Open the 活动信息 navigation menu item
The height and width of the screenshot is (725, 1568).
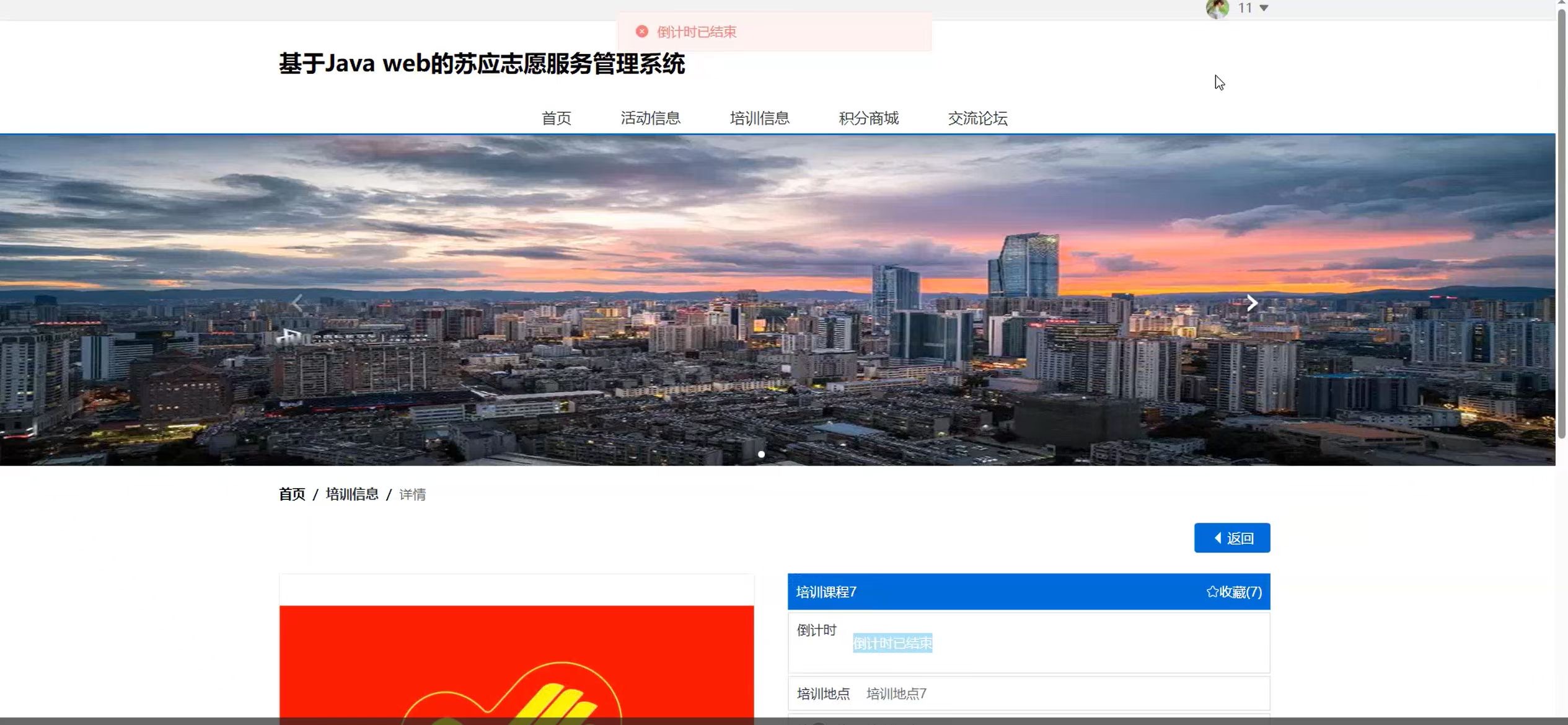pyautogui.click(x=650, y=118)
